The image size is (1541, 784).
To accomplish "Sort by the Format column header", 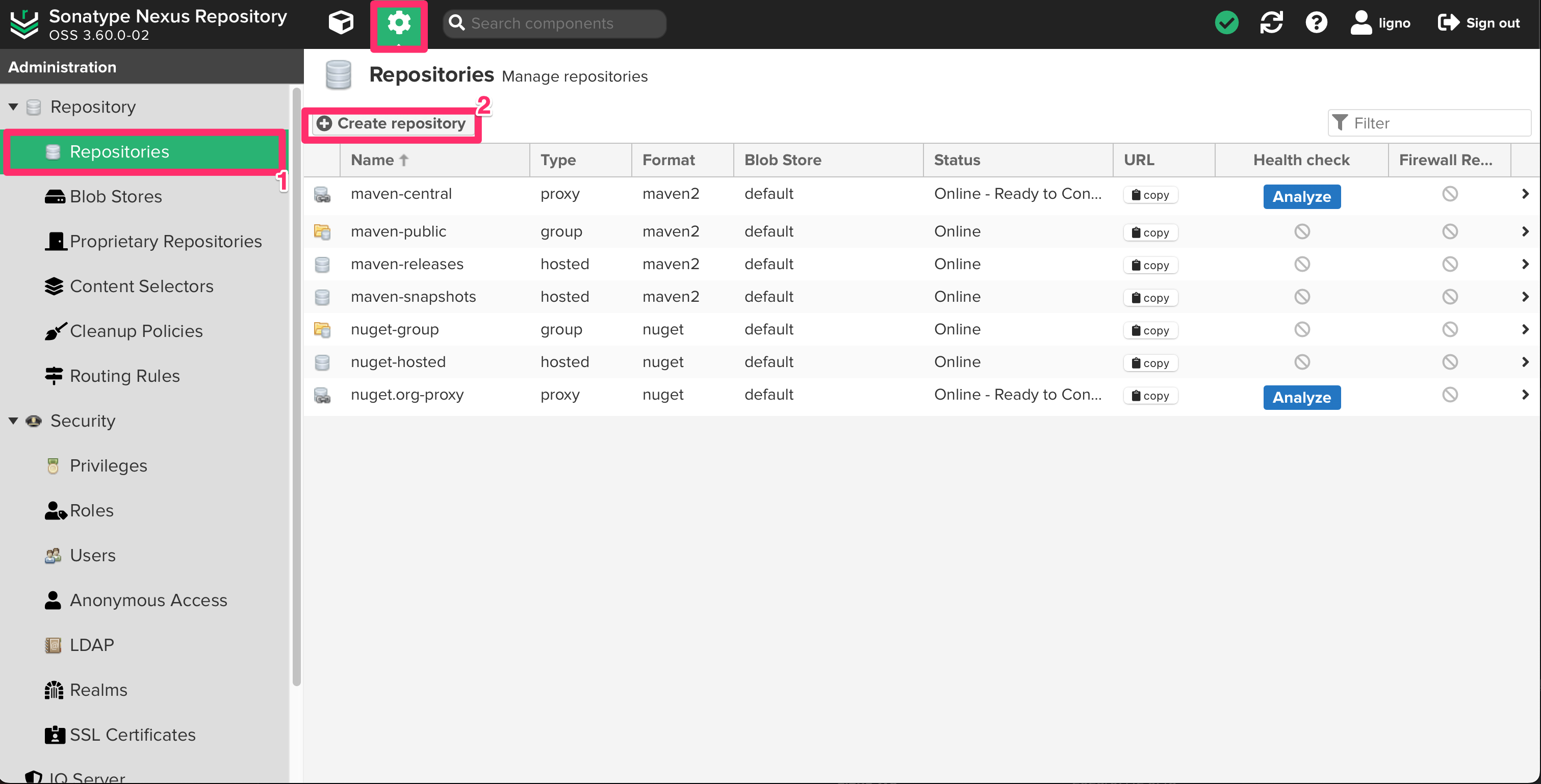I will point(668,160).
